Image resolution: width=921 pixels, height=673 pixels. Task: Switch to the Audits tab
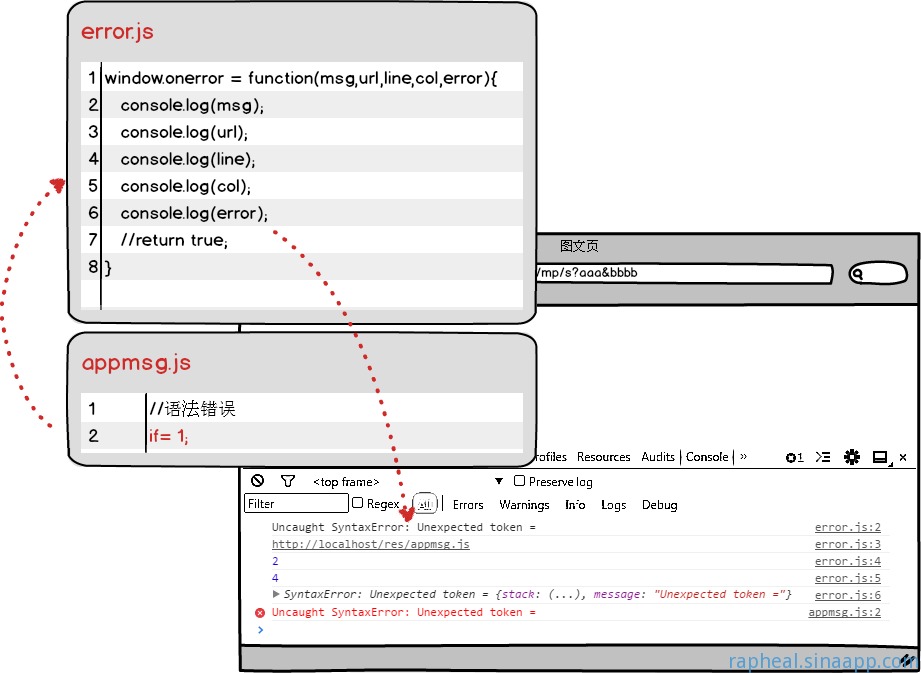[658, 457]
